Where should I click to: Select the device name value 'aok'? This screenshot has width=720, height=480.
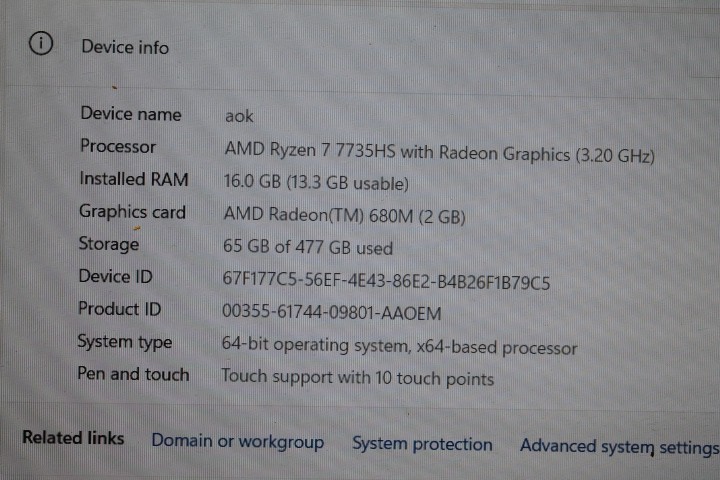pos(239,116)
